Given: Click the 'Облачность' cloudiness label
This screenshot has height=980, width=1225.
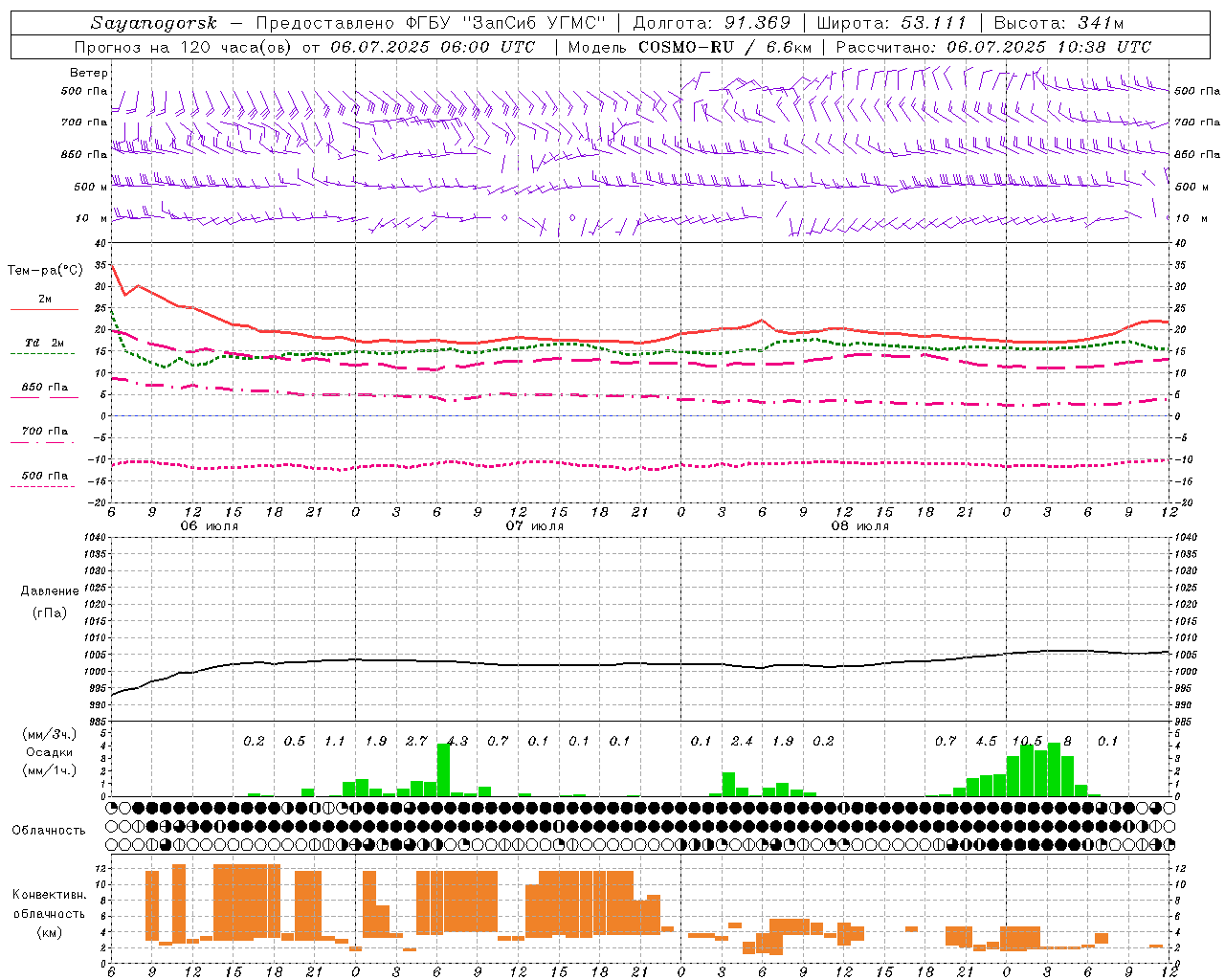Looking at the screenshot, I should 49,830.
